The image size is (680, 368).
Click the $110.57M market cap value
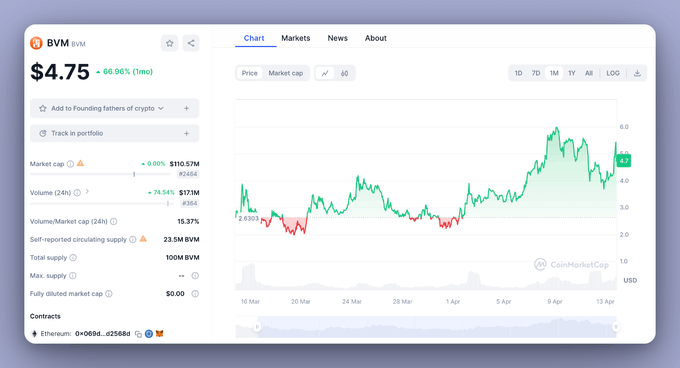point(184,164)
